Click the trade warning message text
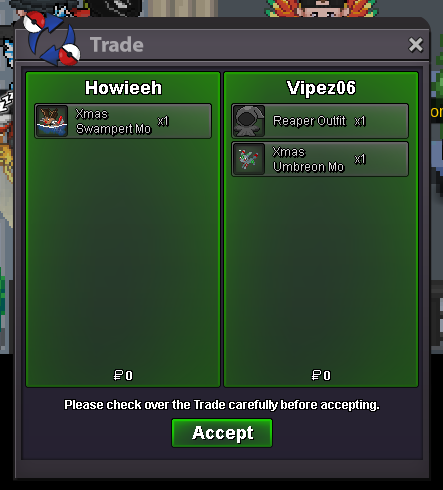 (x=222, y=405)
